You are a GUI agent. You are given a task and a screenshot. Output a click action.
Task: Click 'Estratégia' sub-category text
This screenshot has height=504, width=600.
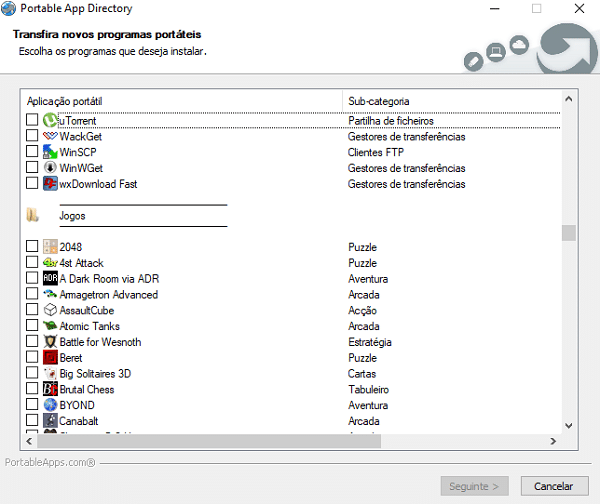(370, 342)
